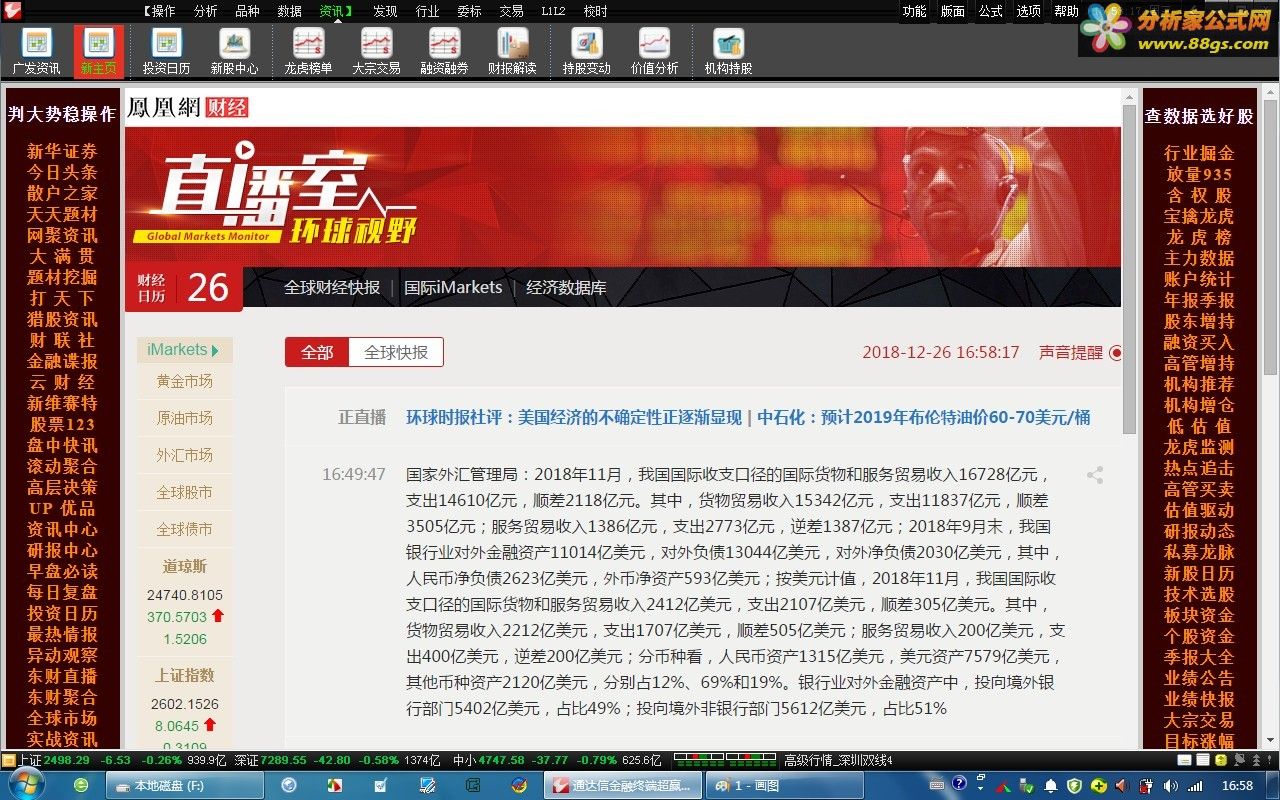The height and width of the screenshot is (800, 1280).
Task: Click the 深证 index in status bar
Action: click(337, 760)
